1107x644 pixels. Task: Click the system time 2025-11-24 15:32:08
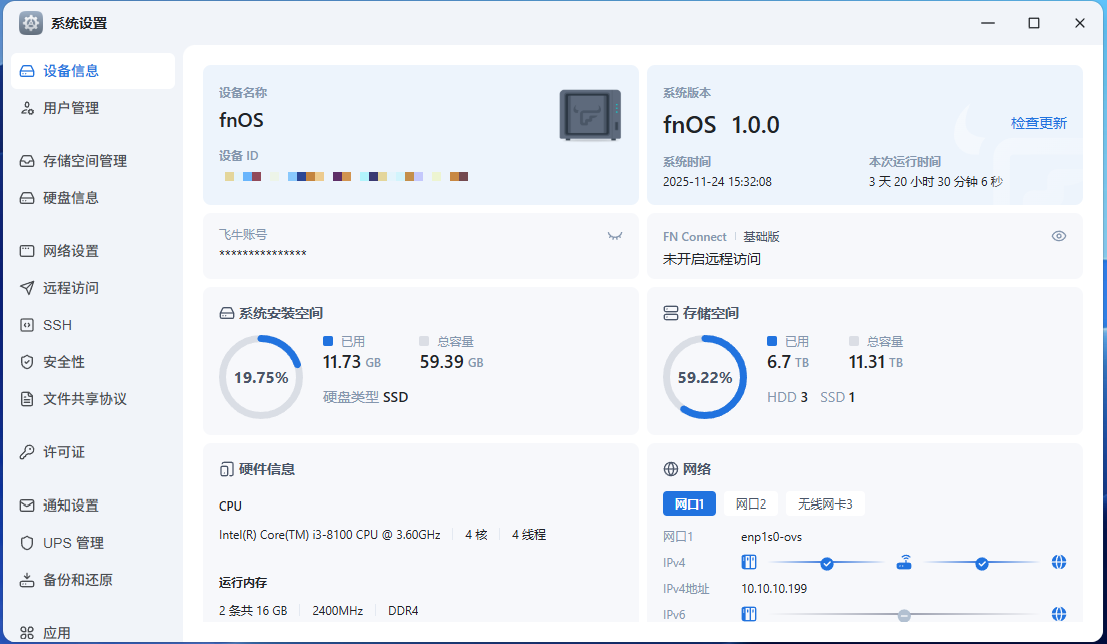click(x=717, y=181)
